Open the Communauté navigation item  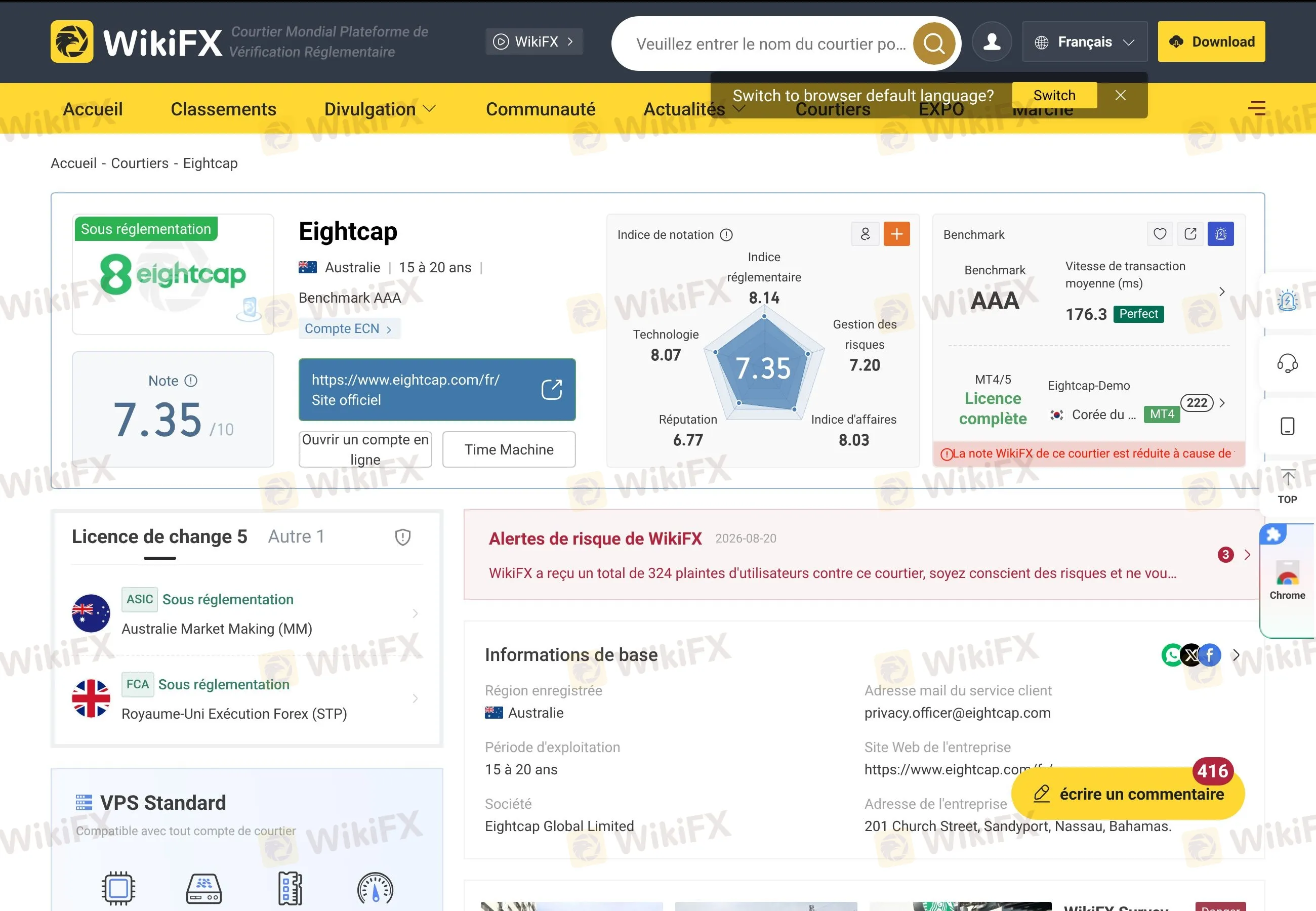[x=541, y=108]
